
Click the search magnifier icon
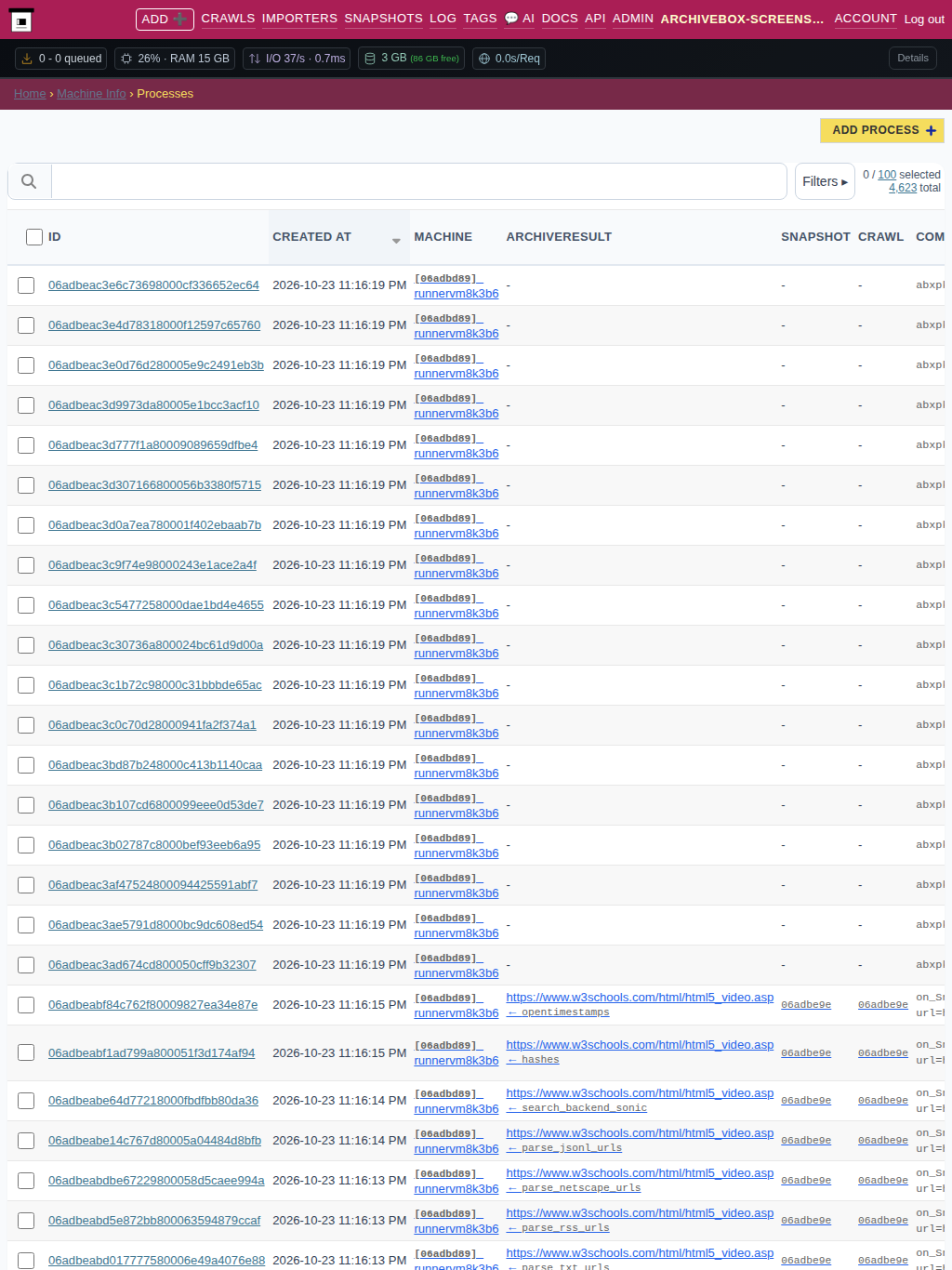click(x=29, y=181)
